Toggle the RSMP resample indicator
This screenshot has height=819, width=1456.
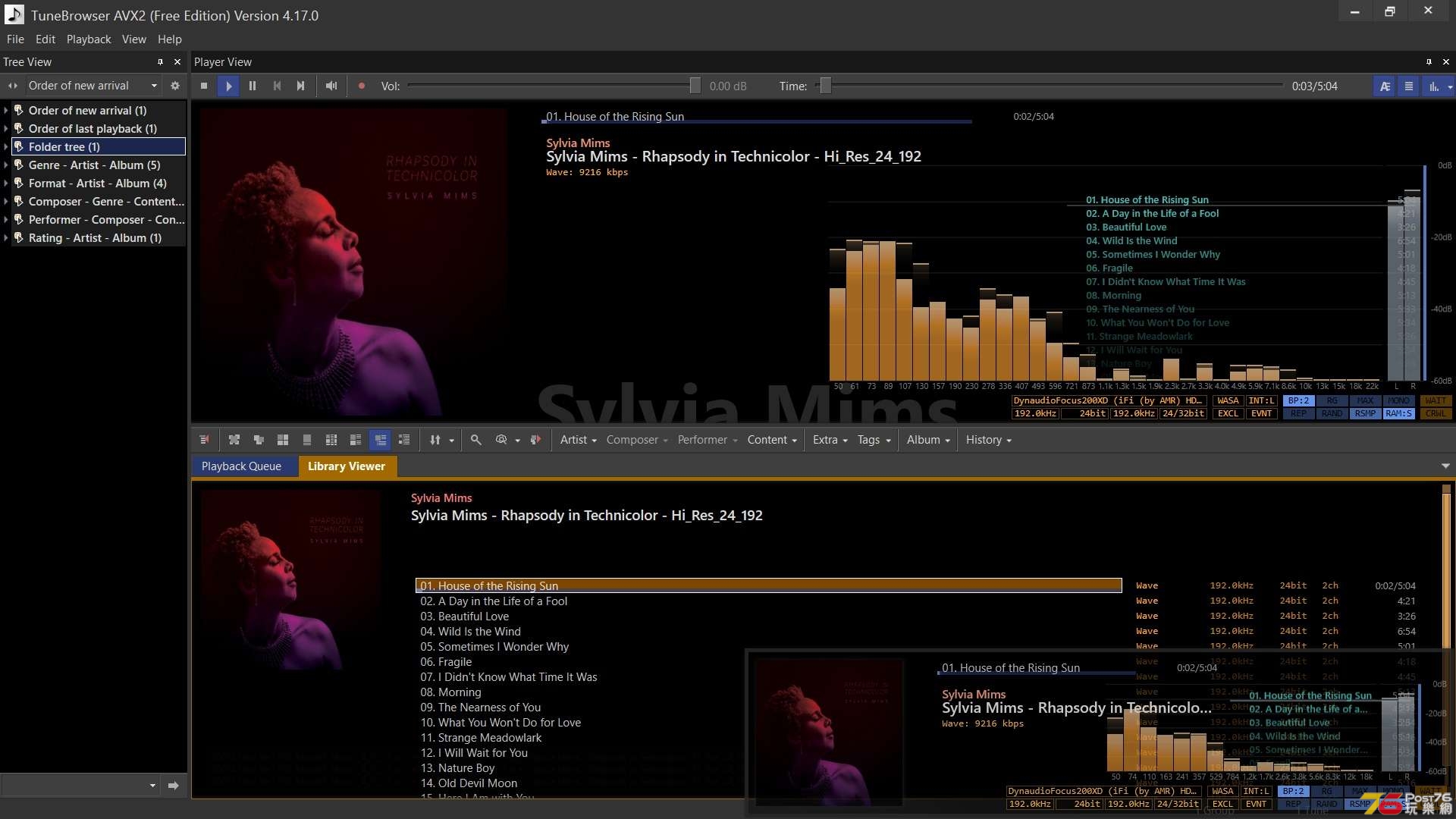[1365, 414]
